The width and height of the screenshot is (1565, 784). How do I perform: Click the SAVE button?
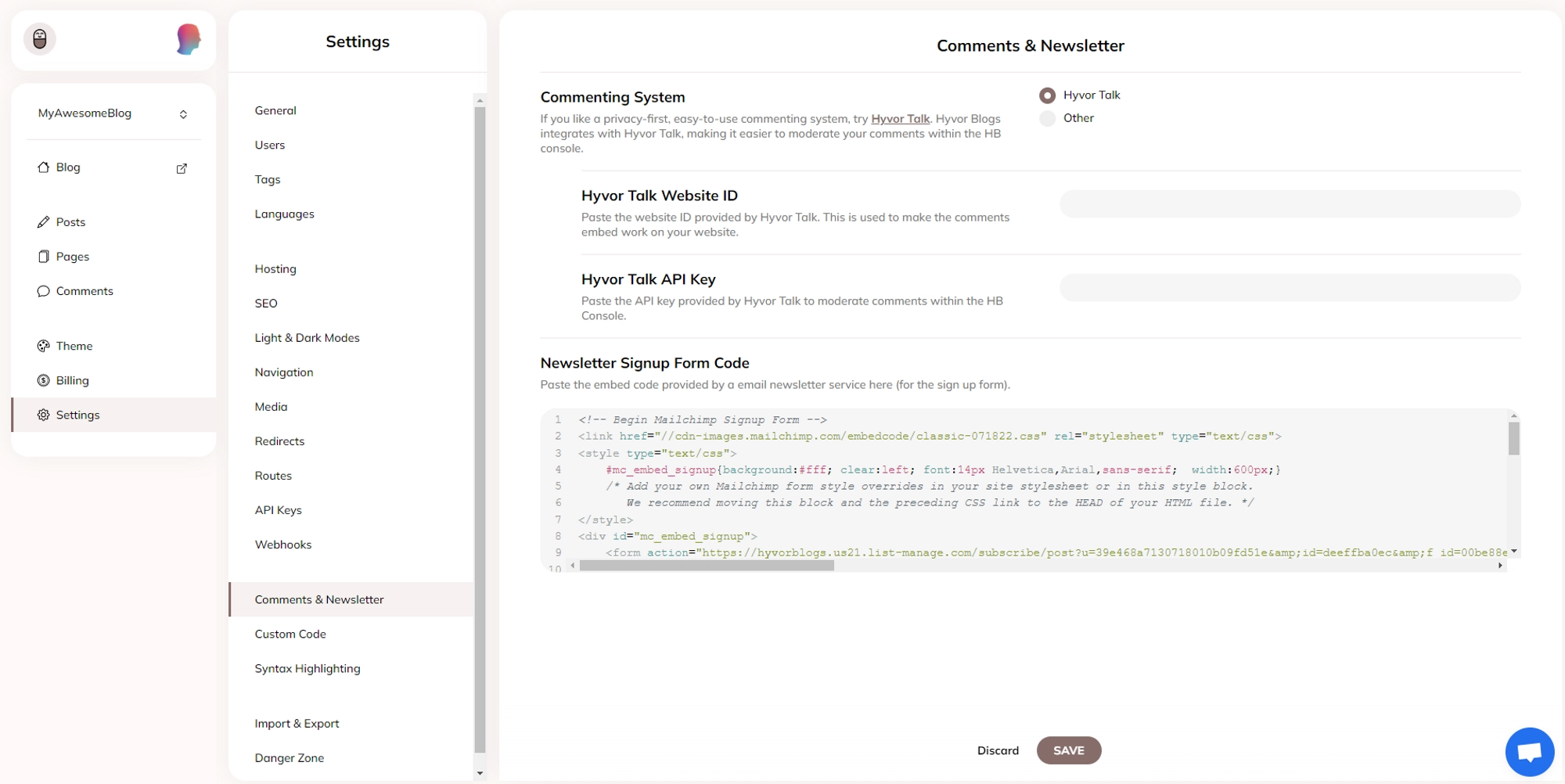tap(1069, 750)
